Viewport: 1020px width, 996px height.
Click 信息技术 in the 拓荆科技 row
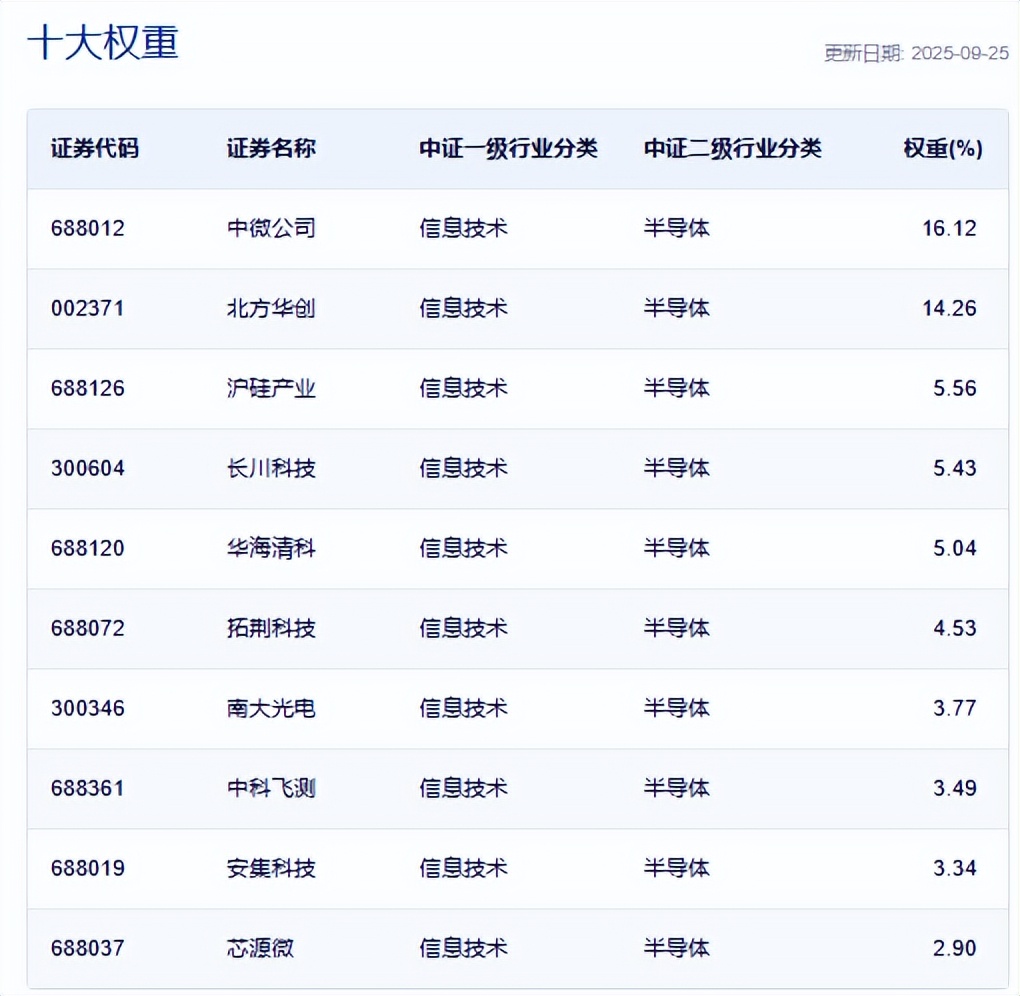coord(463,628)
